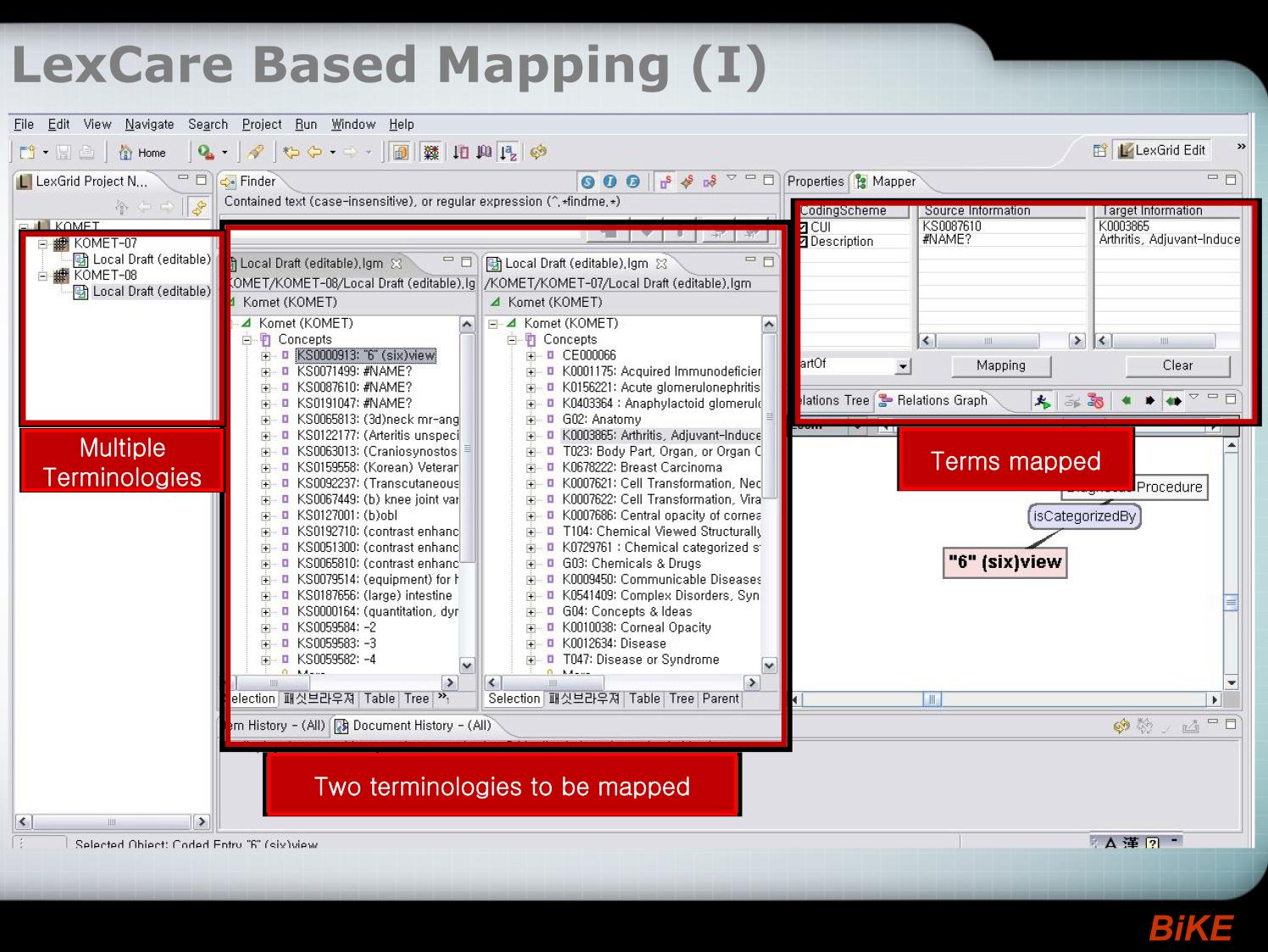
Task: Collapse Concepts node in KOMET-07 editor
Action: [x=512, y=340]
